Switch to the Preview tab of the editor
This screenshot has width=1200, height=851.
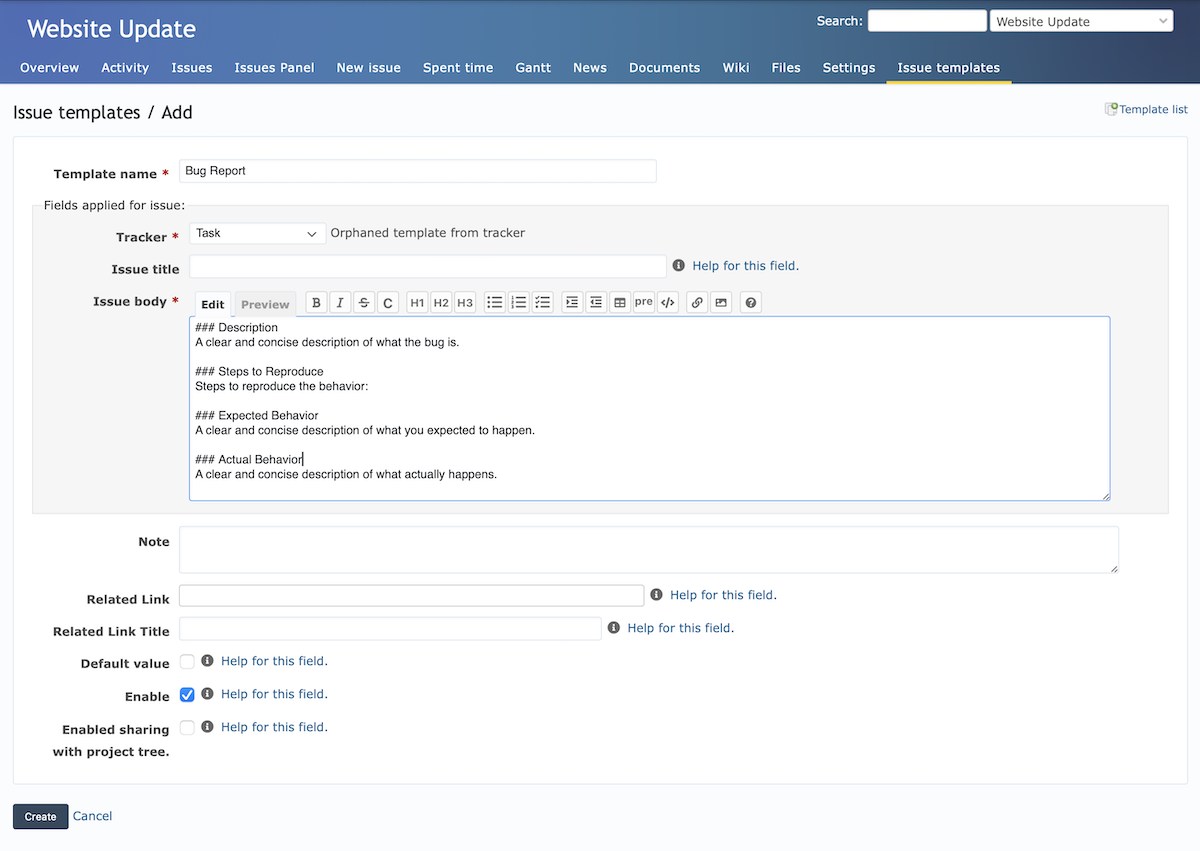264,303
